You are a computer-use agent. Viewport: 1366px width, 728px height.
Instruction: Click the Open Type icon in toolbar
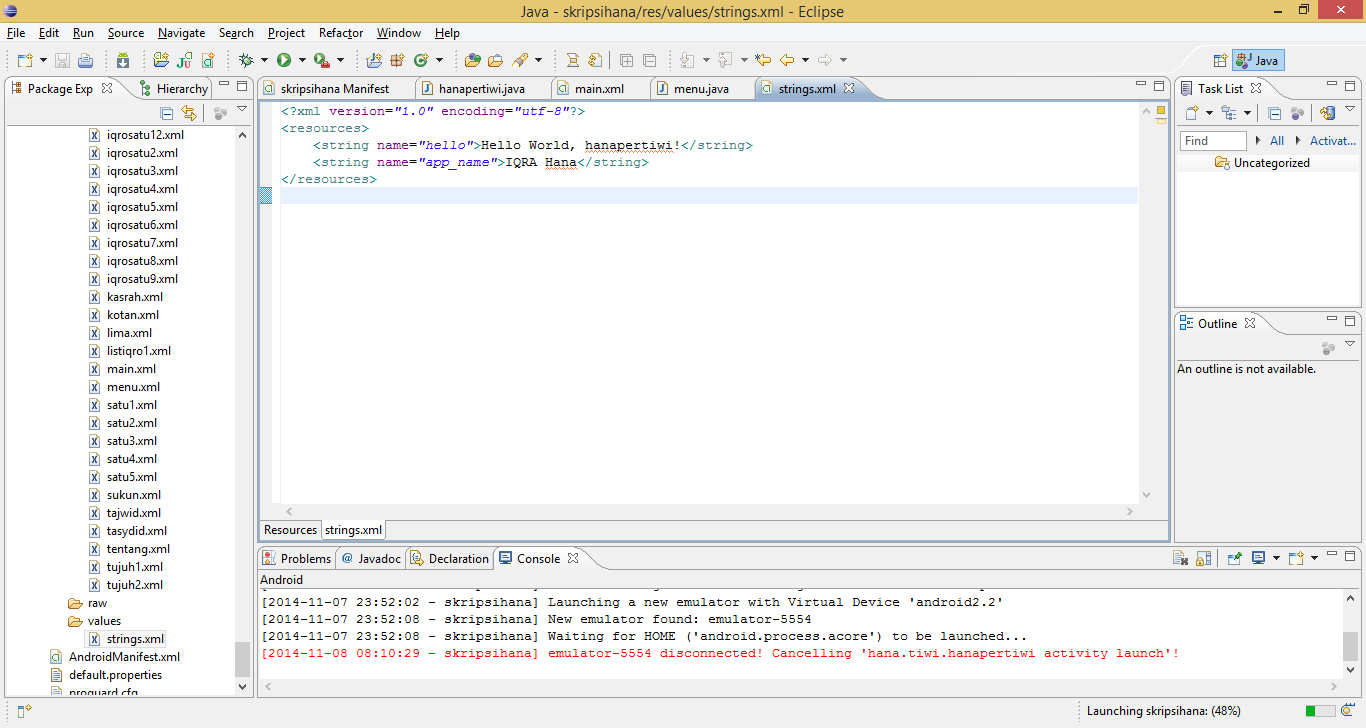pyautogui.click(x=471, y=60)
